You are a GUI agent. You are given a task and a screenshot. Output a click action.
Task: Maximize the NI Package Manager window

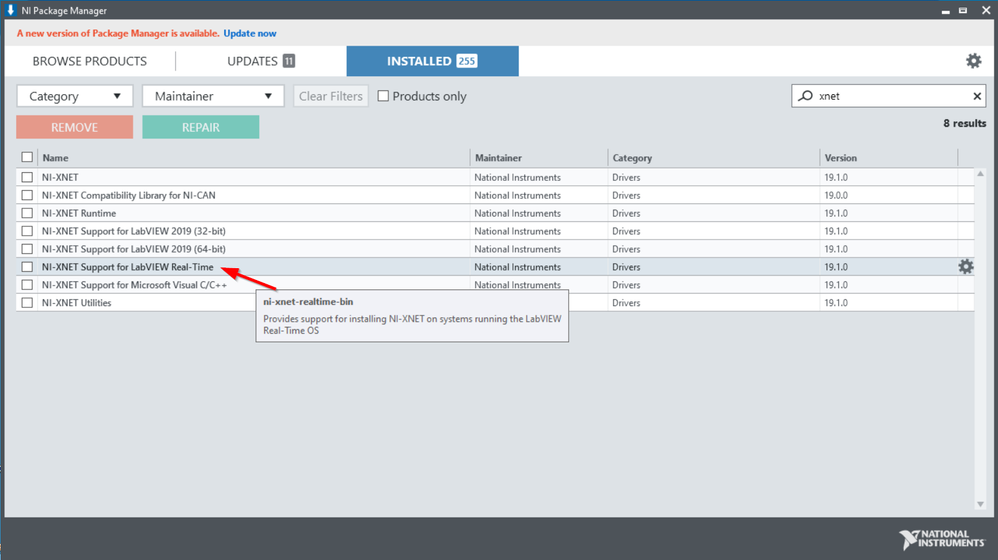point(963,10)
